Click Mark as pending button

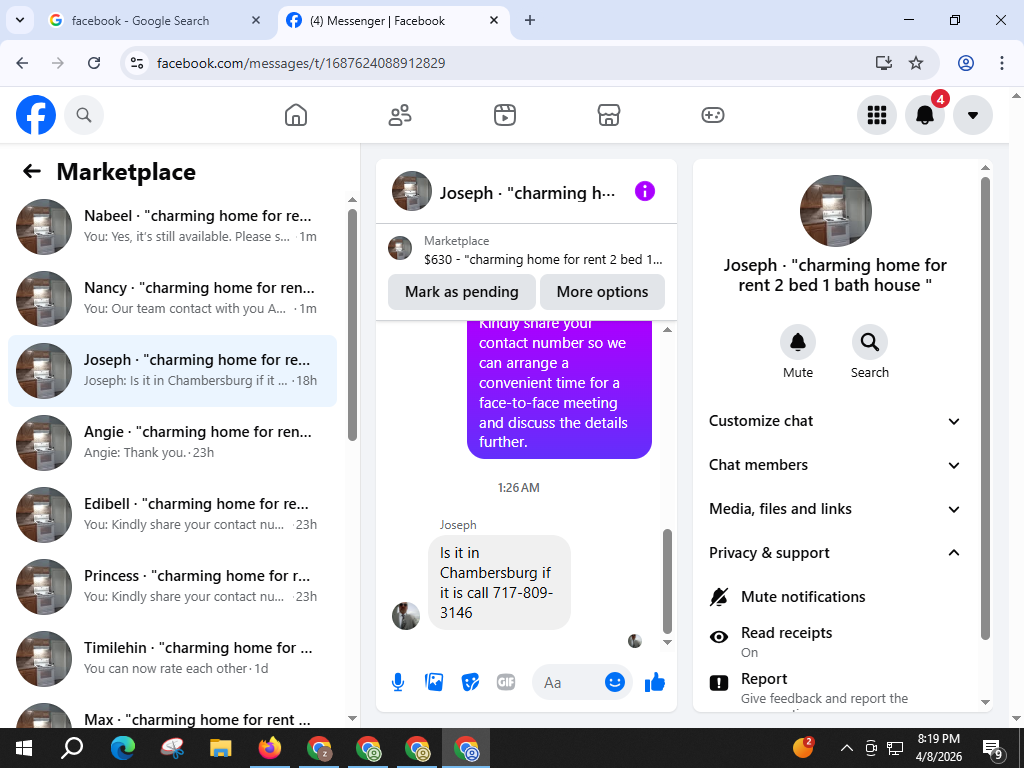(x=462, y=292)
